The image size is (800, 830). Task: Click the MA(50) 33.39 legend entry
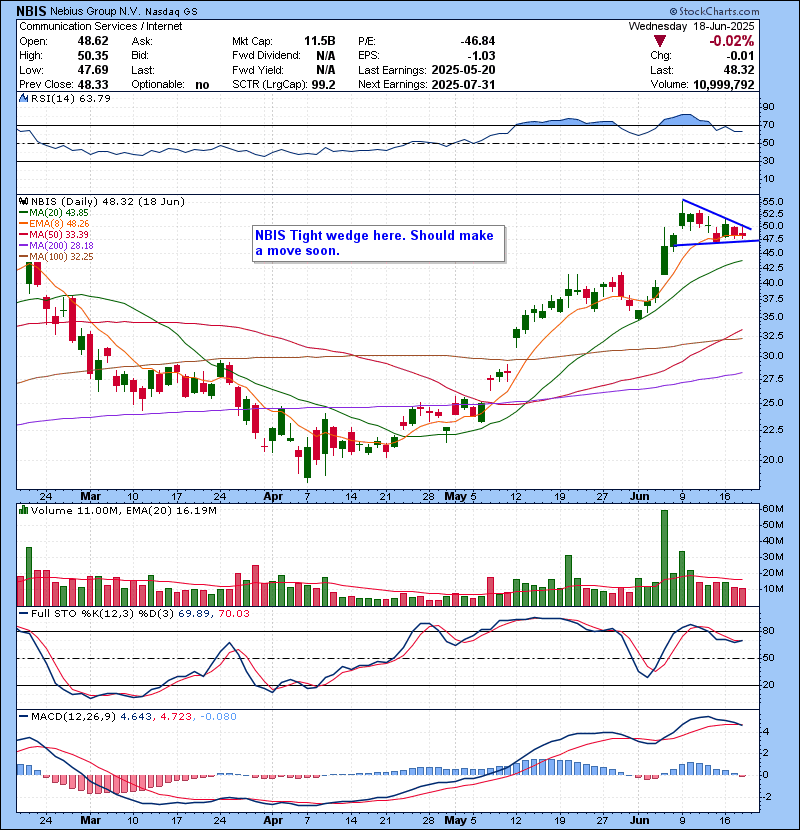pyautogui.click(x=54, y=234)
